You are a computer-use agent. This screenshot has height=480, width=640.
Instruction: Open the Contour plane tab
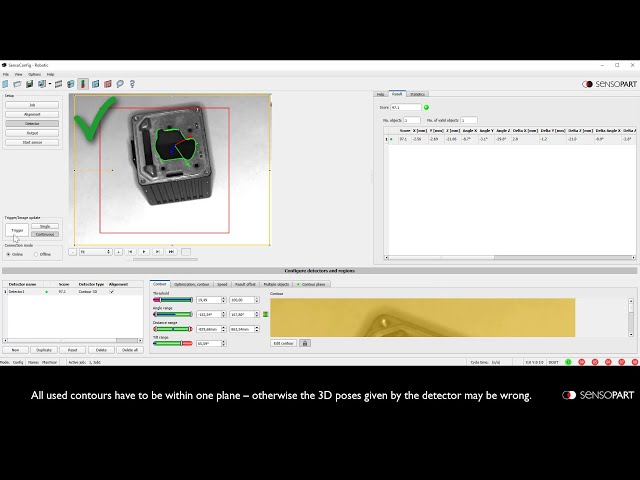311,284
